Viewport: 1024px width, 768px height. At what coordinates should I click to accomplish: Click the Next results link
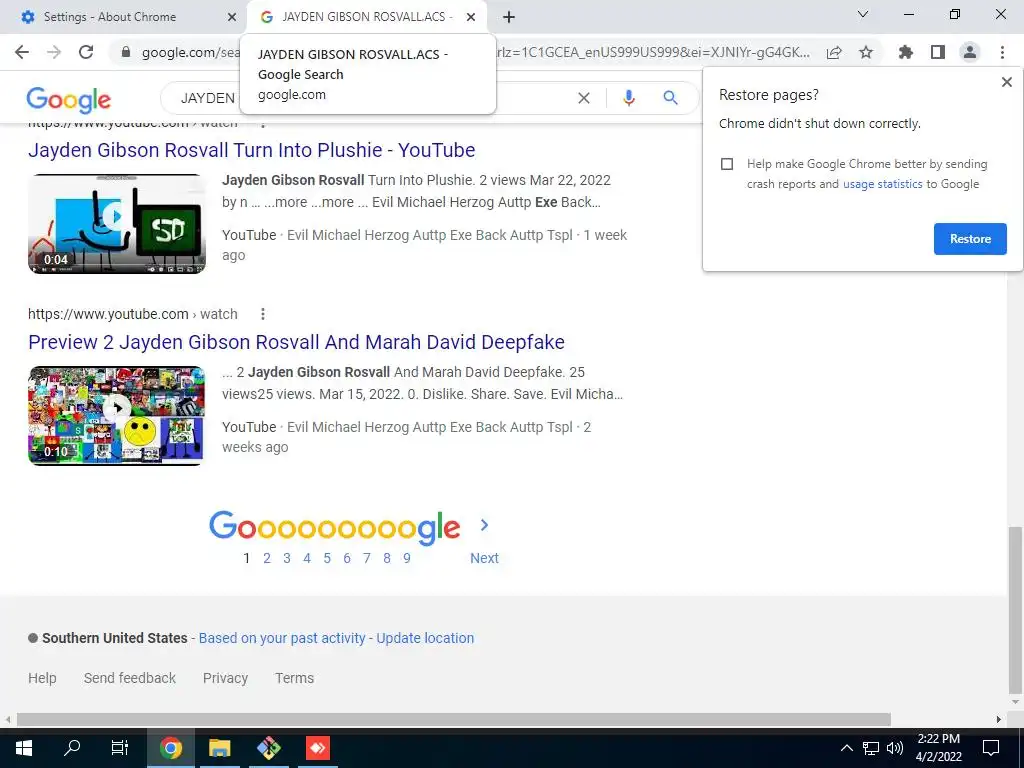(485, 558)
